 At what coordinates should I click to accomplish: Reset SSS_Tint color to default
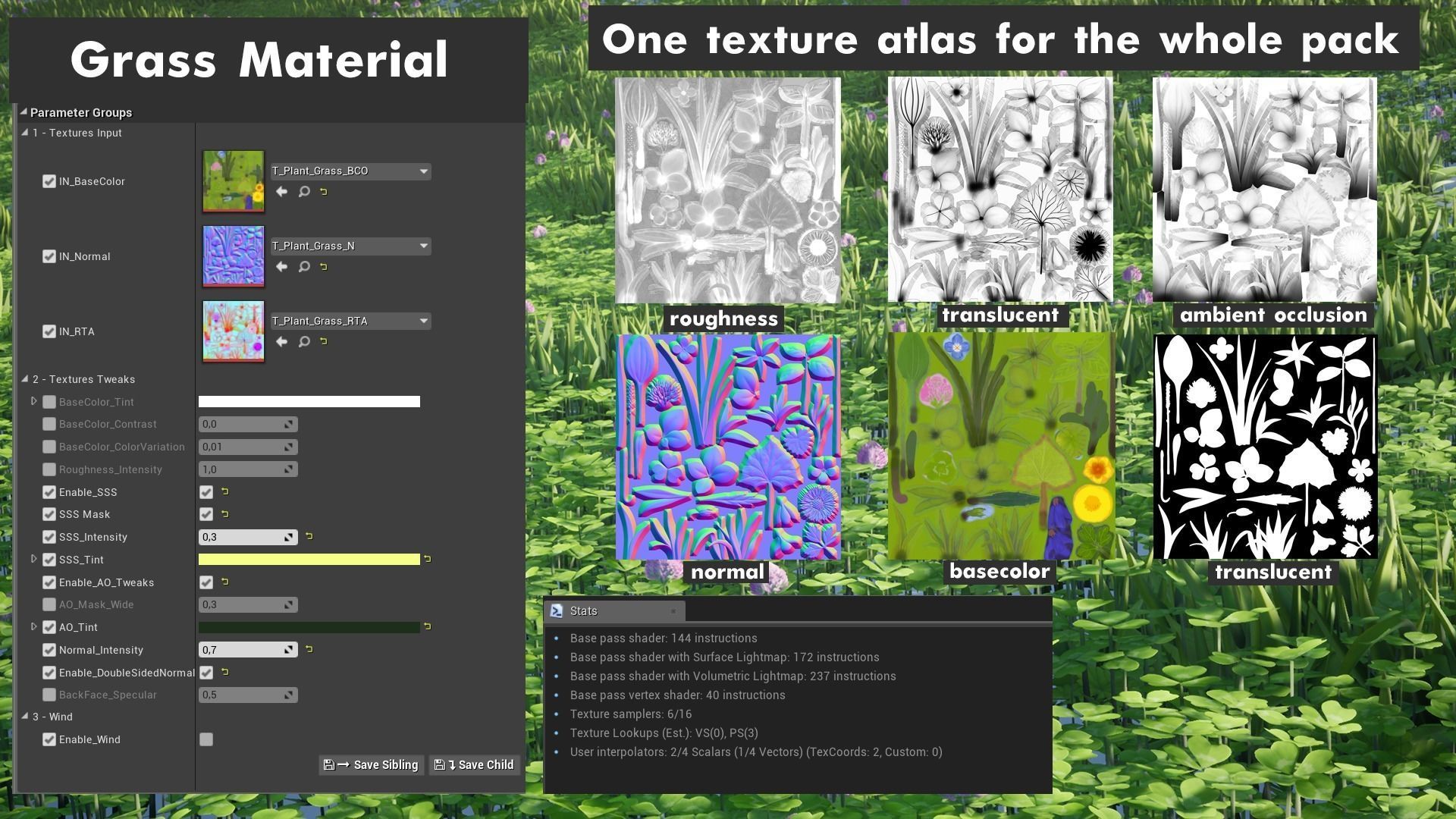tap(428, 559)
